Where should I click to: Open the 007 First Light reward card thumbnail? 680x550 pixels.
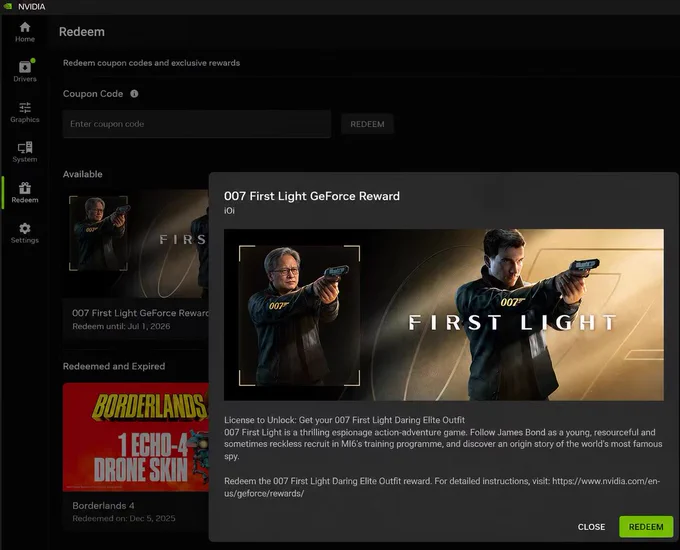136,243
